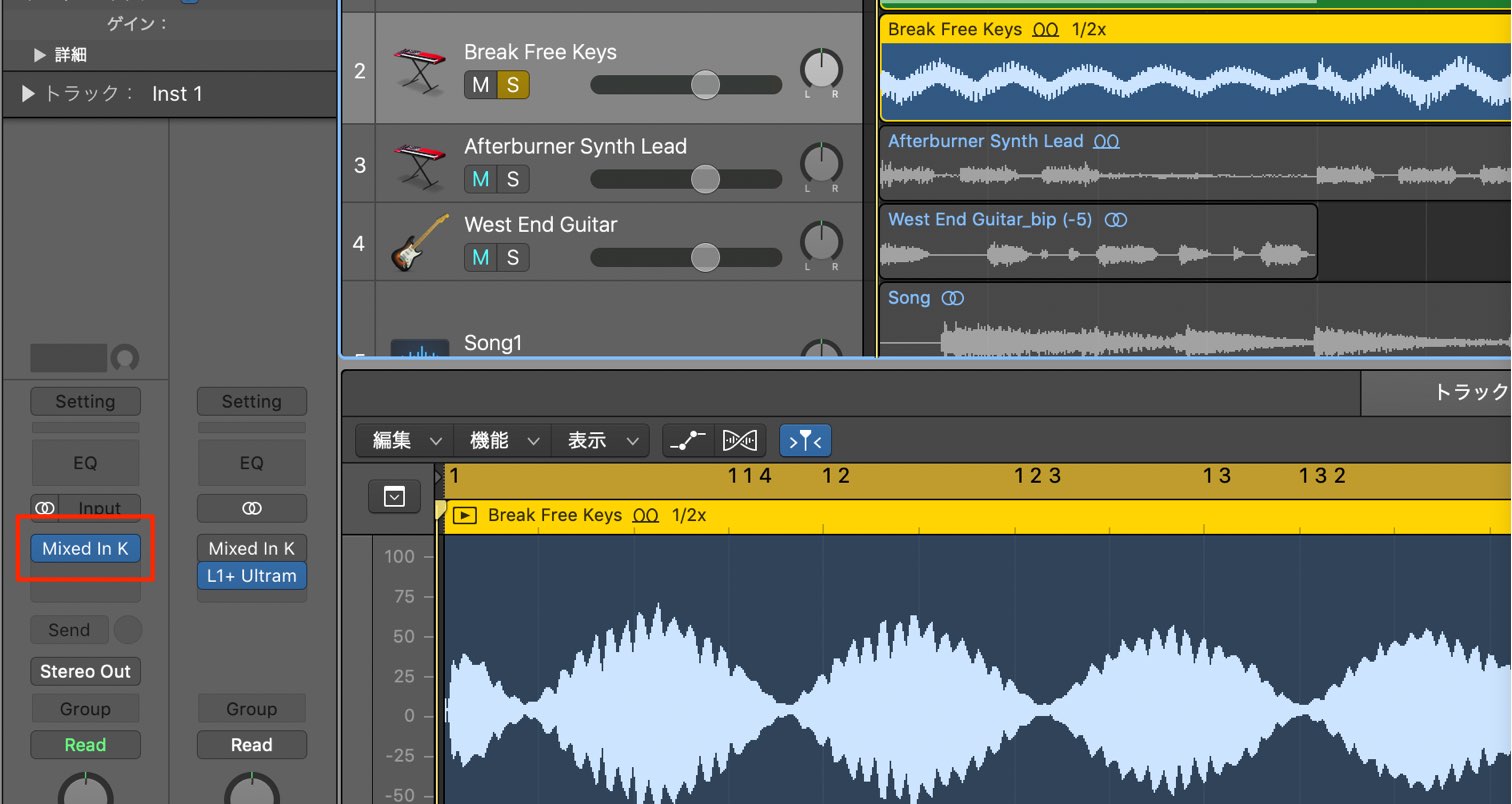Click the stereo icon on the Song region
Viewport: 1512px width, 804px height.
(953, 298)
